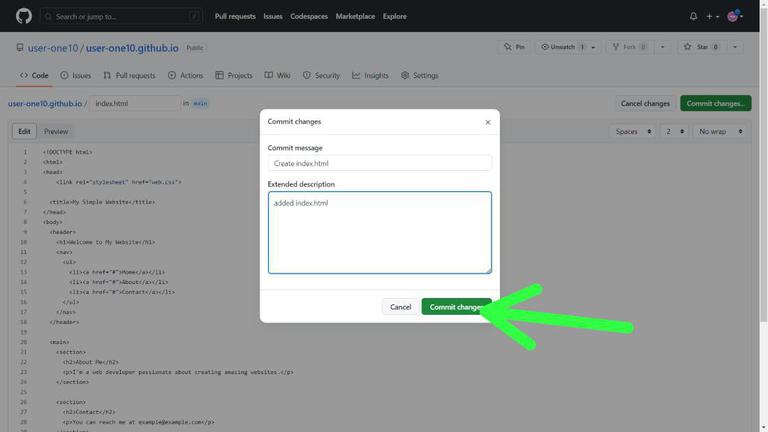This screenshot has width=768, height=432.
Task: Click Cancel in the commit dialog
Action: (400, 307)
